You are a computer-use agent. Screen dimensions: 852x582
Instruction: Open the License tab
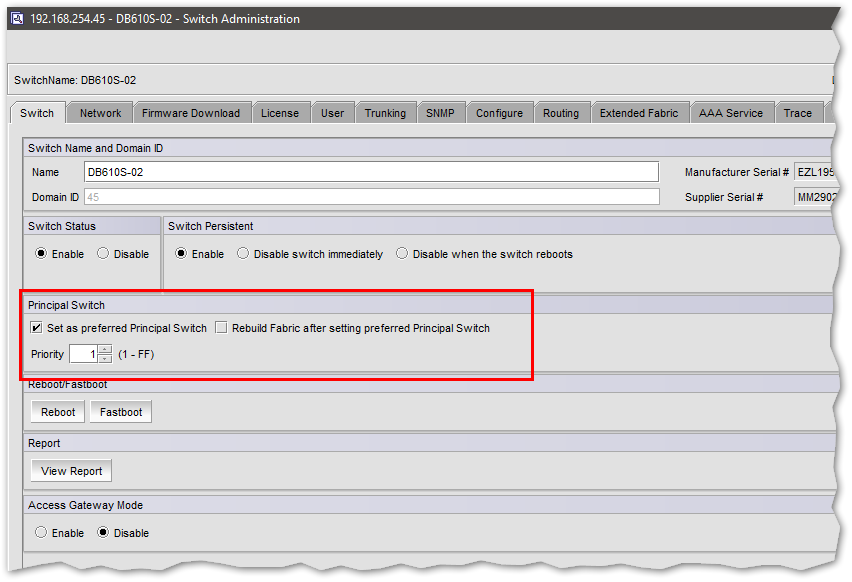click(x=280, y=113)
